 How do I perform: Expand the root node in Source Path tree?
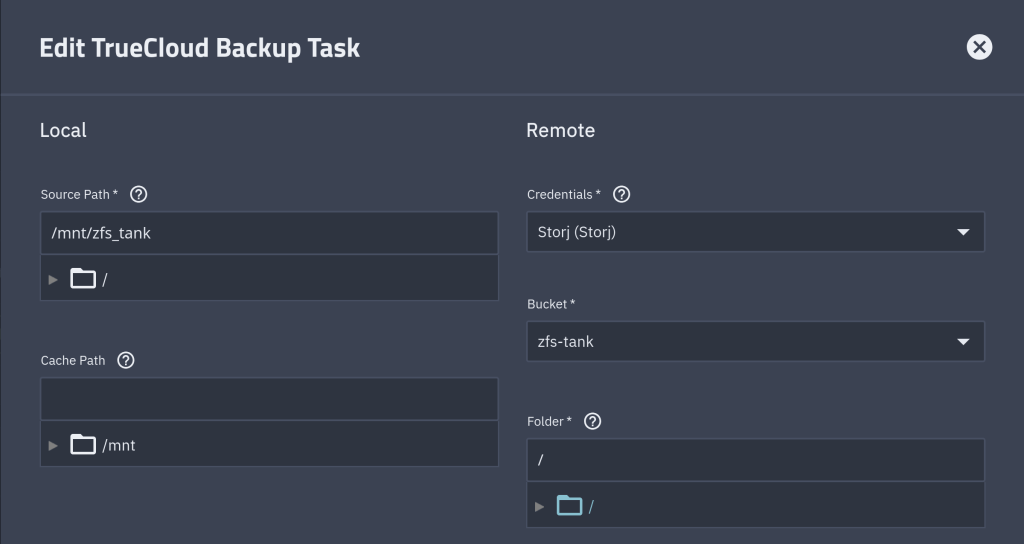tap(54, 279)
